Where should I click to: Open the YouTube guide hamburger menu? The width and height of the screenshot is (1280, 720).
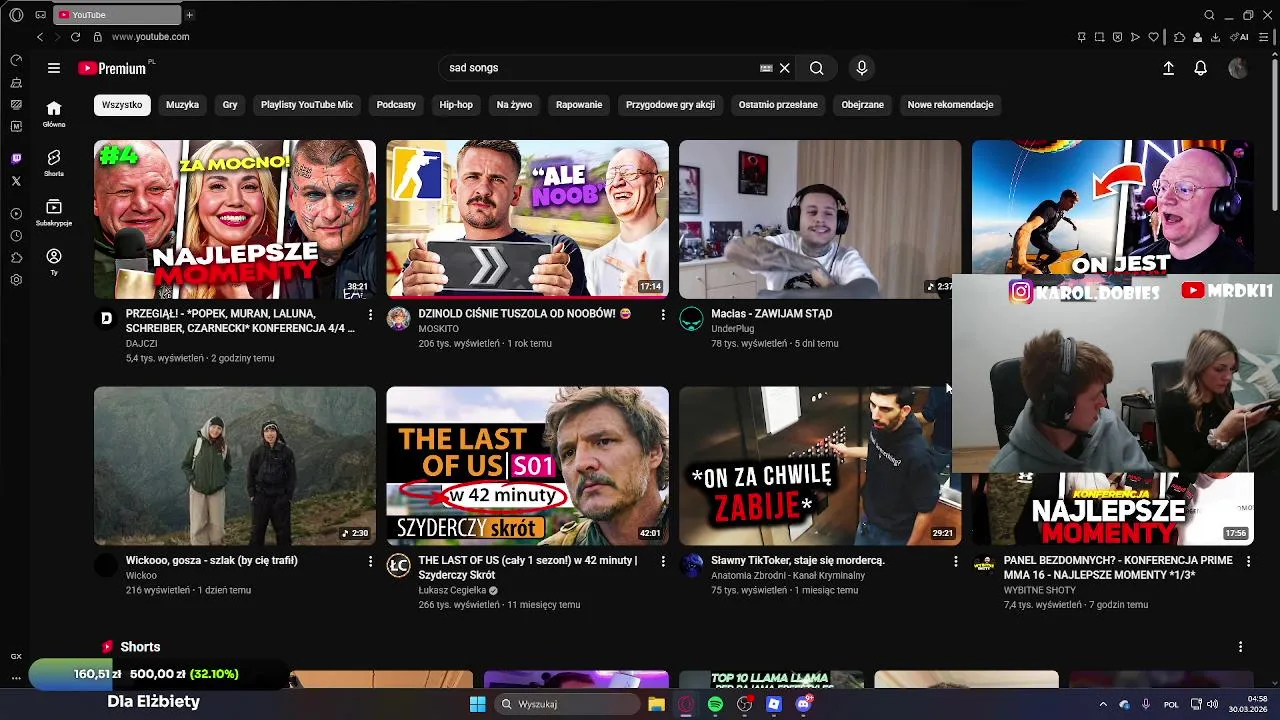[x=54, y=68]
